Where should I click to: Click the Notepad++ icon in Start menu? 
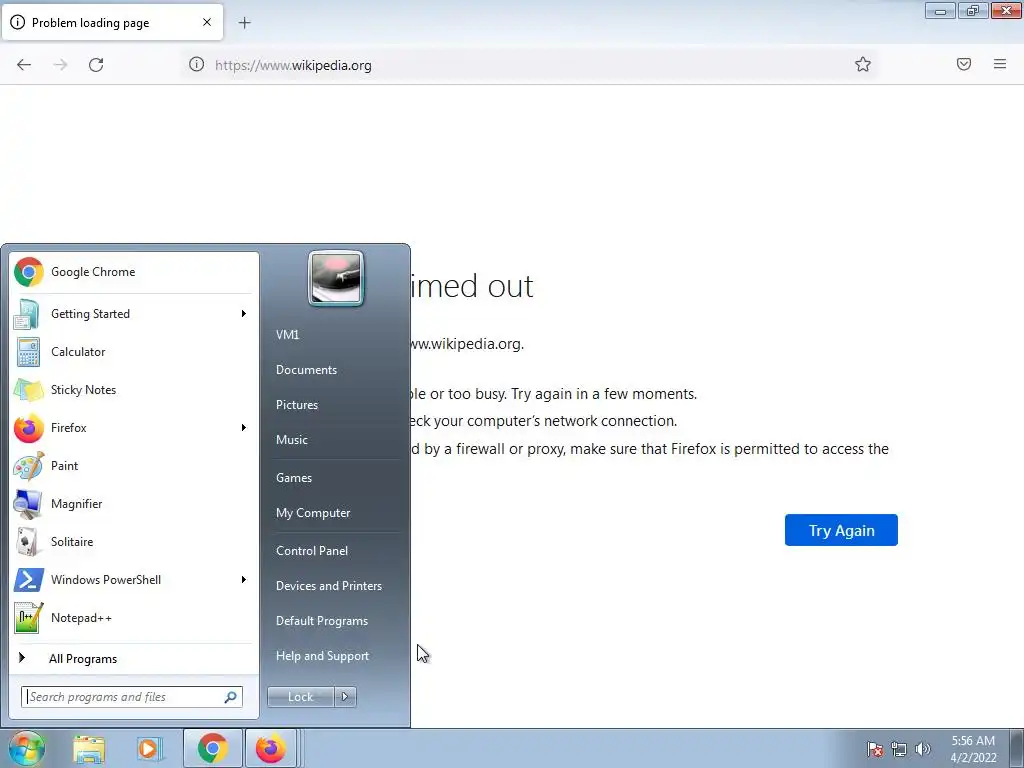point(29,618)
